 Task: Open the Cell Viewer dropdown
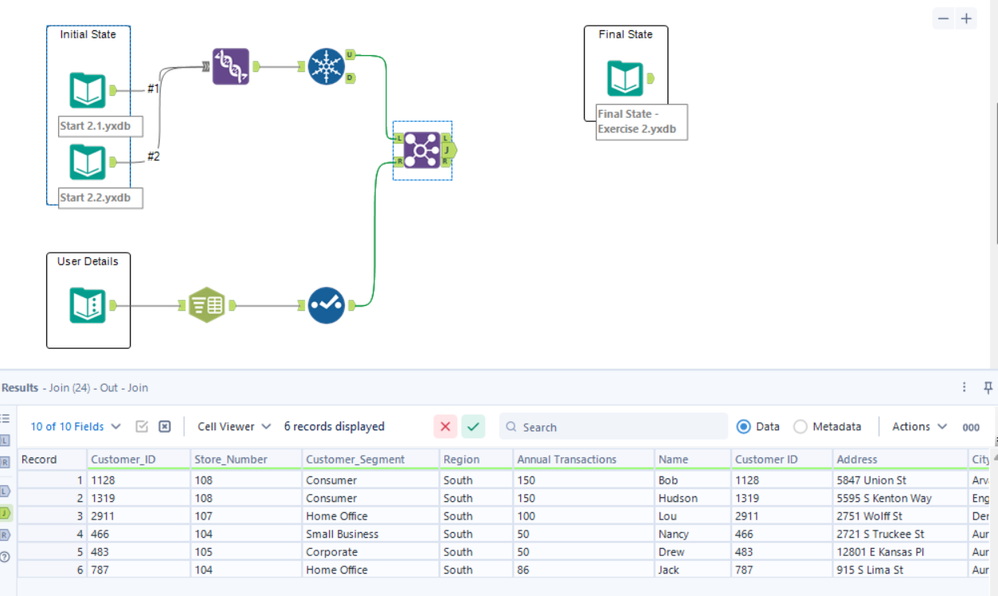(234, 427)
